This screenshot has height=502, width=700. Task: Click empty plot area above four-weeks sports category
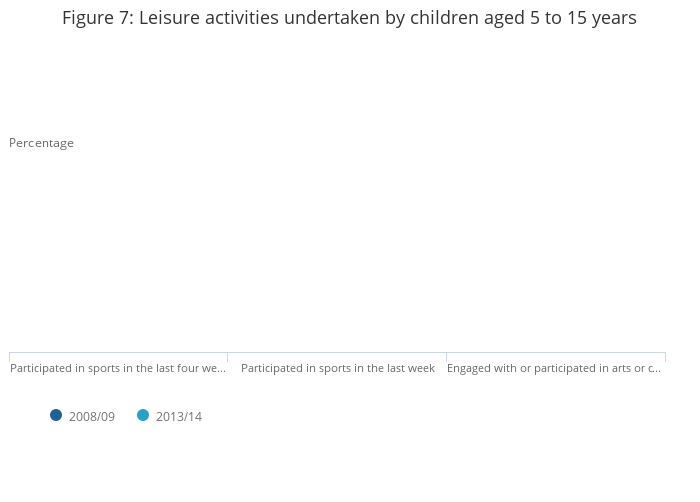click(x=118, y=250)
